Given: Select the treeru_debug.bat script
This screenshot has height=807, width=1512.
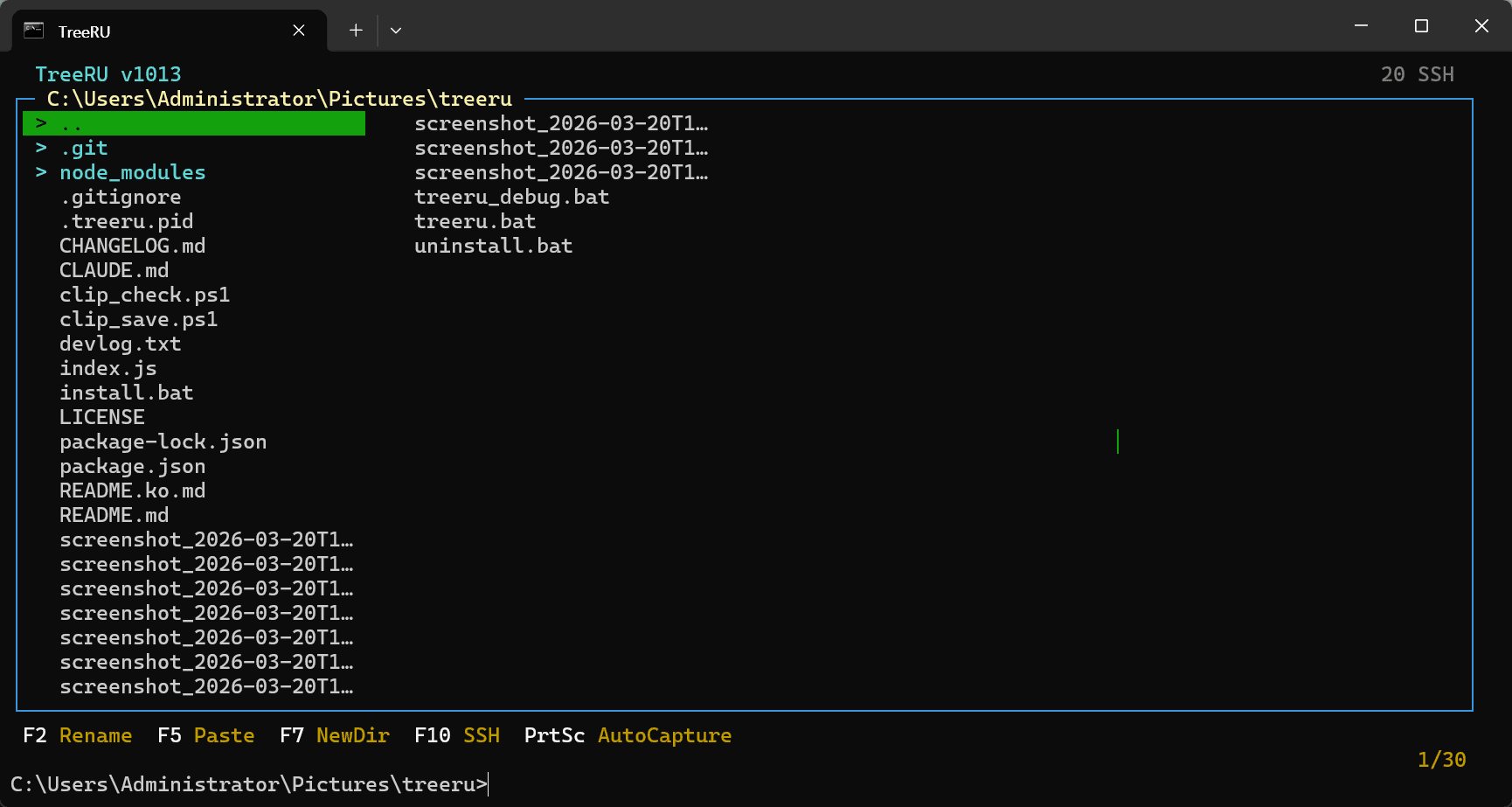Looking at the screenshot, I should pyautogui.click(x=511, y=197).
